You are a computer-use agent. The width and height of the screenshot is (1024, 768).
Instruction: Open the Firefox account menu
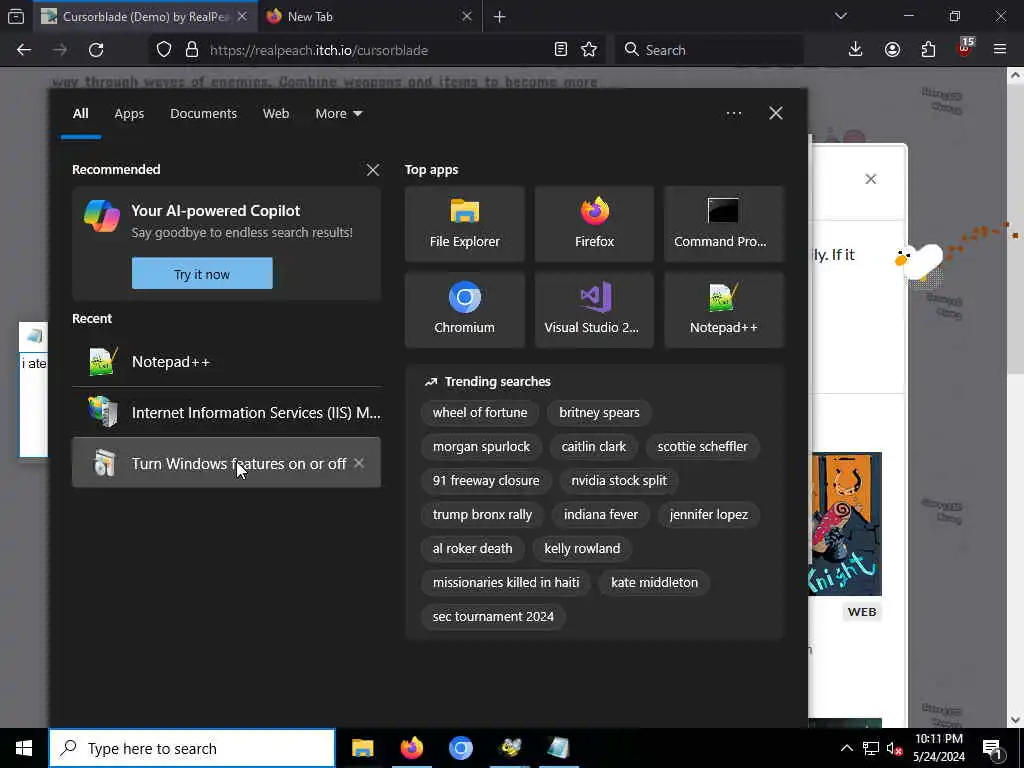tap(892, 50)
